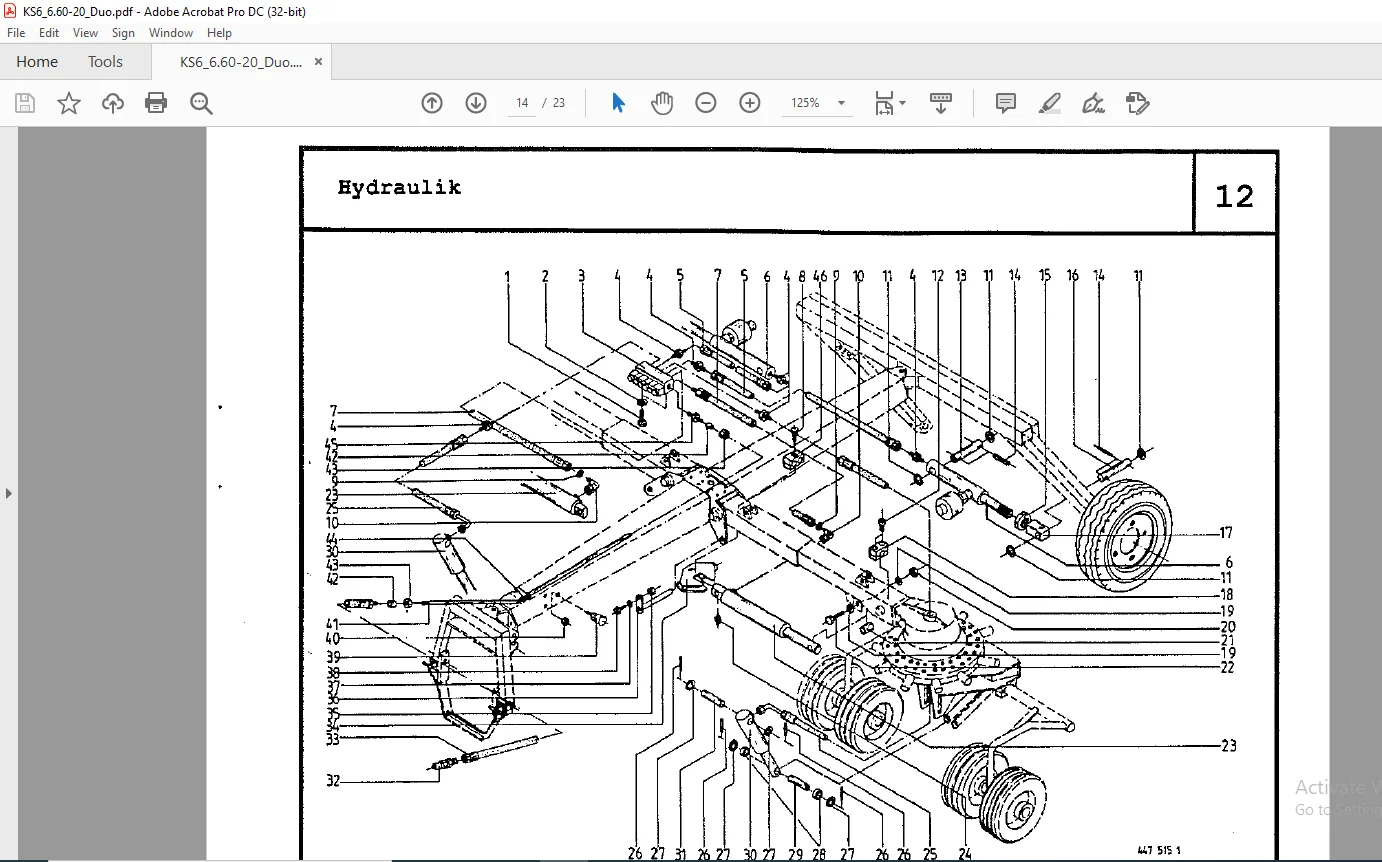The image size is (1382, 862).
Task: Click part number 17 label near wheel
Action: [1226, 533]
